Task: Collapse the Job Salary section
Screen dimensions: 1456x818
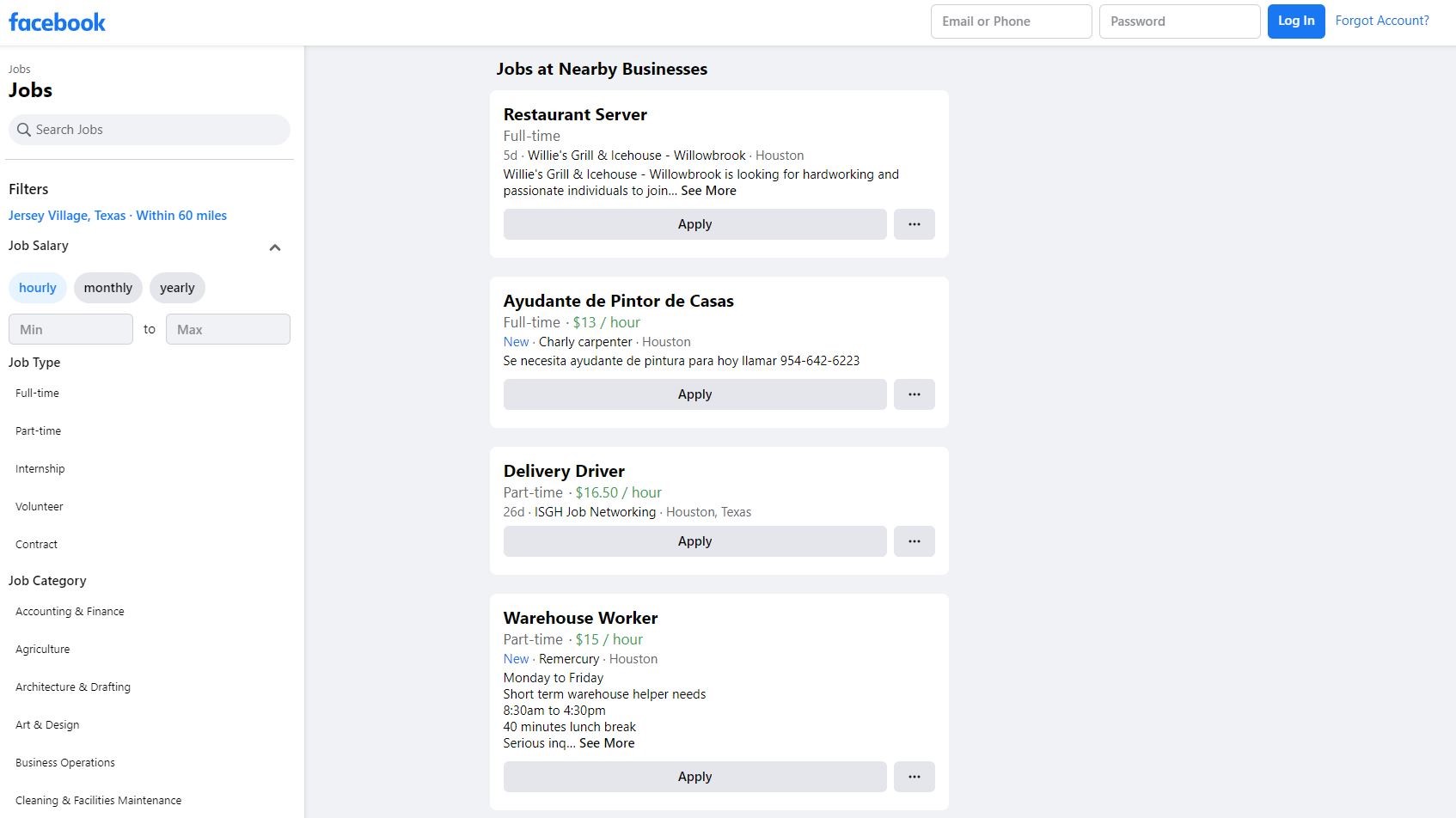Action: [x=275, y=247]
